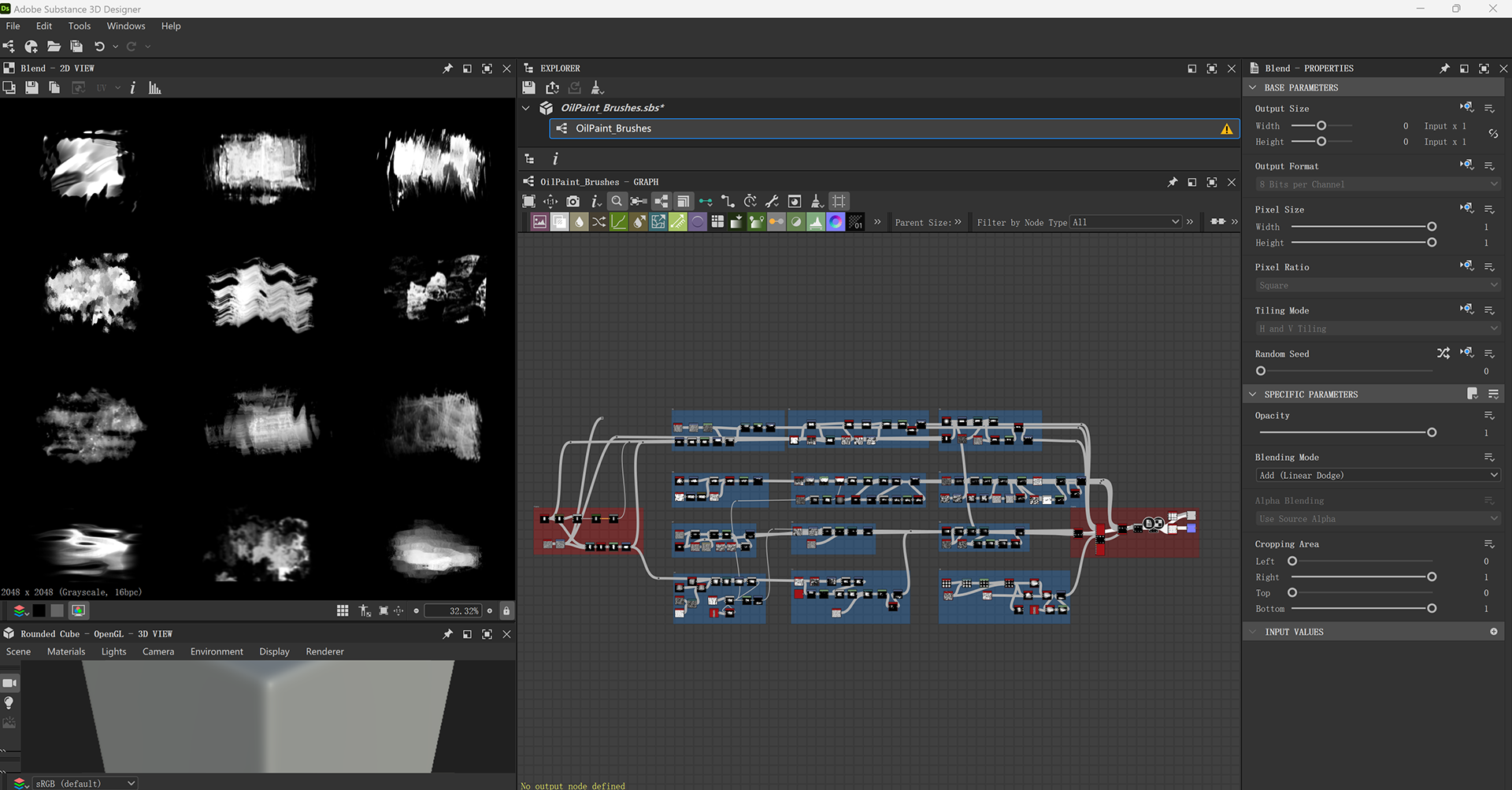
Task: Click the Save all packages icon
Action: (x=76, y=46)
